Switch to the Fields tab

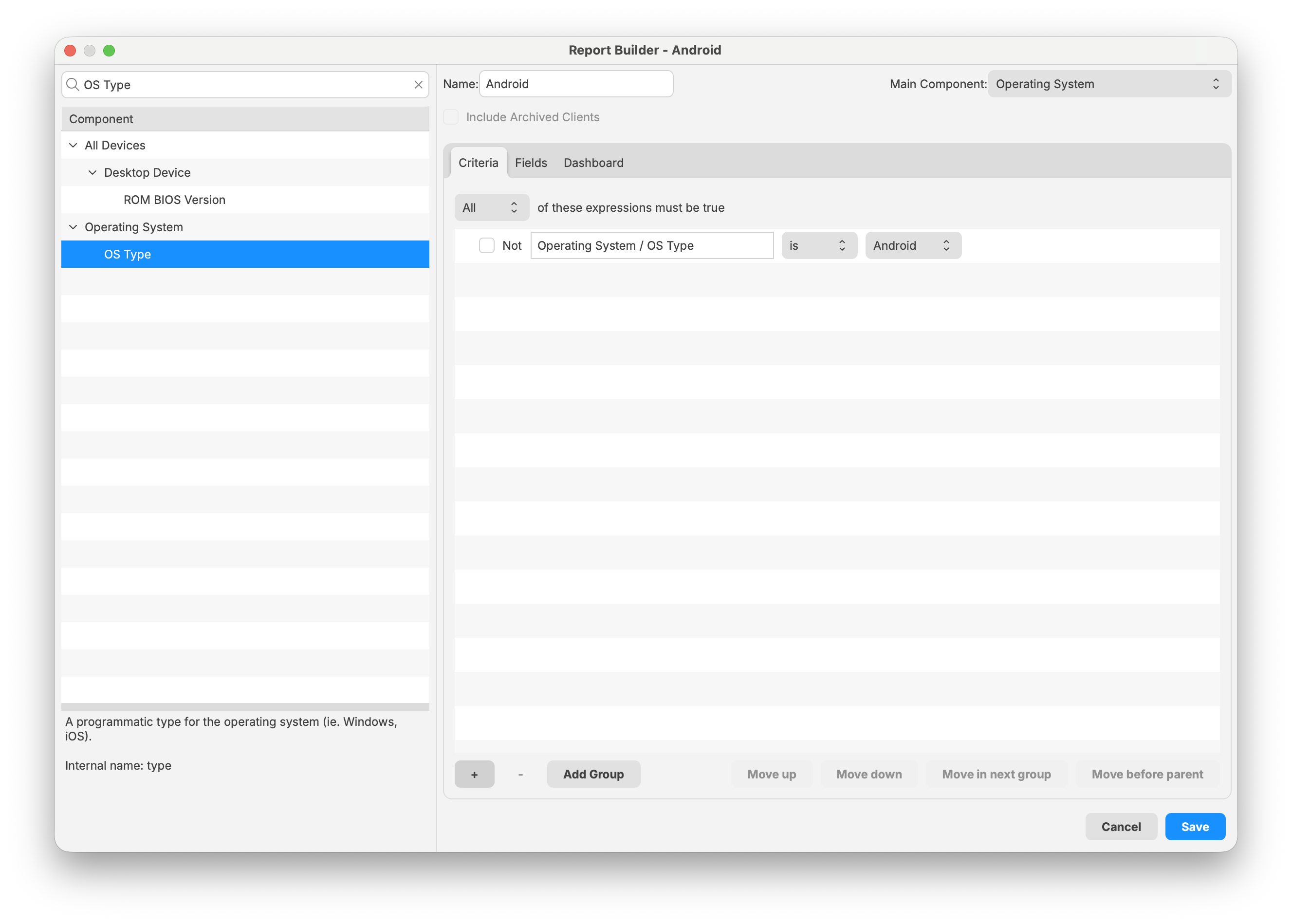coord(531,163)
